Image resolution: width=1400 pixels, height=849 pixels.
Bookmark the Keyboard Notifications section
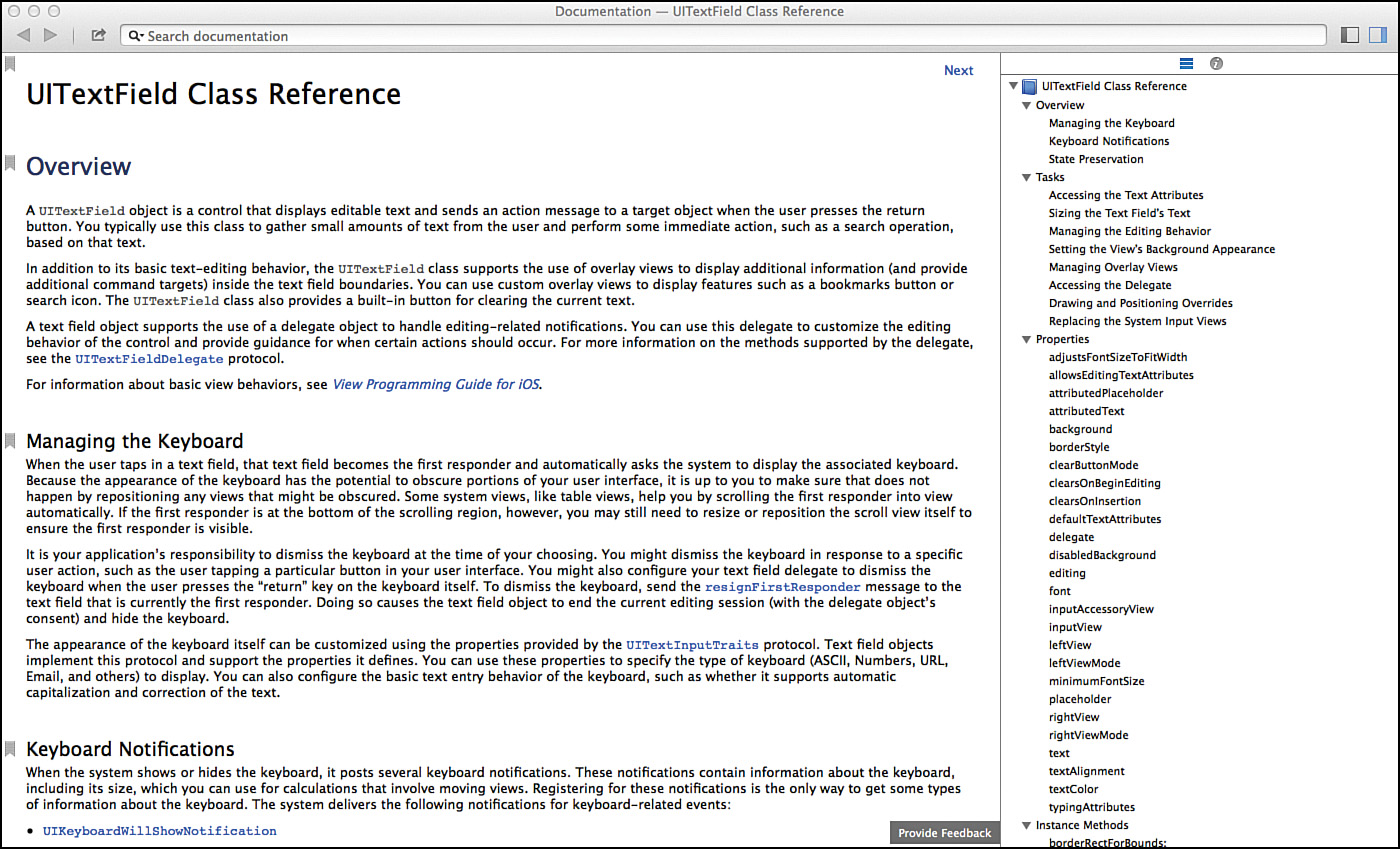10,748
